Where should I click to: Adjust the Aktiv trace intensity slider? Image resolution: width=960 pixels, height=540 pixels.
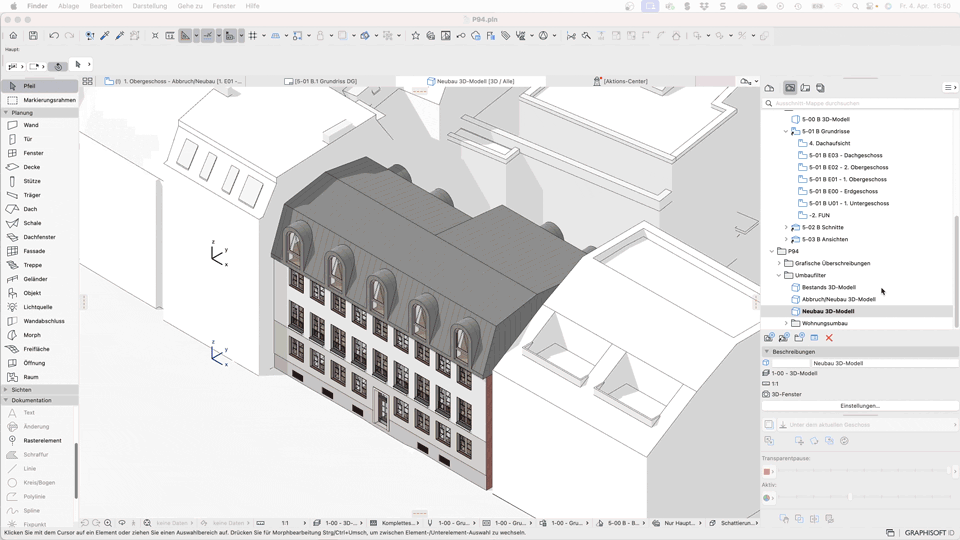point(862,498)
